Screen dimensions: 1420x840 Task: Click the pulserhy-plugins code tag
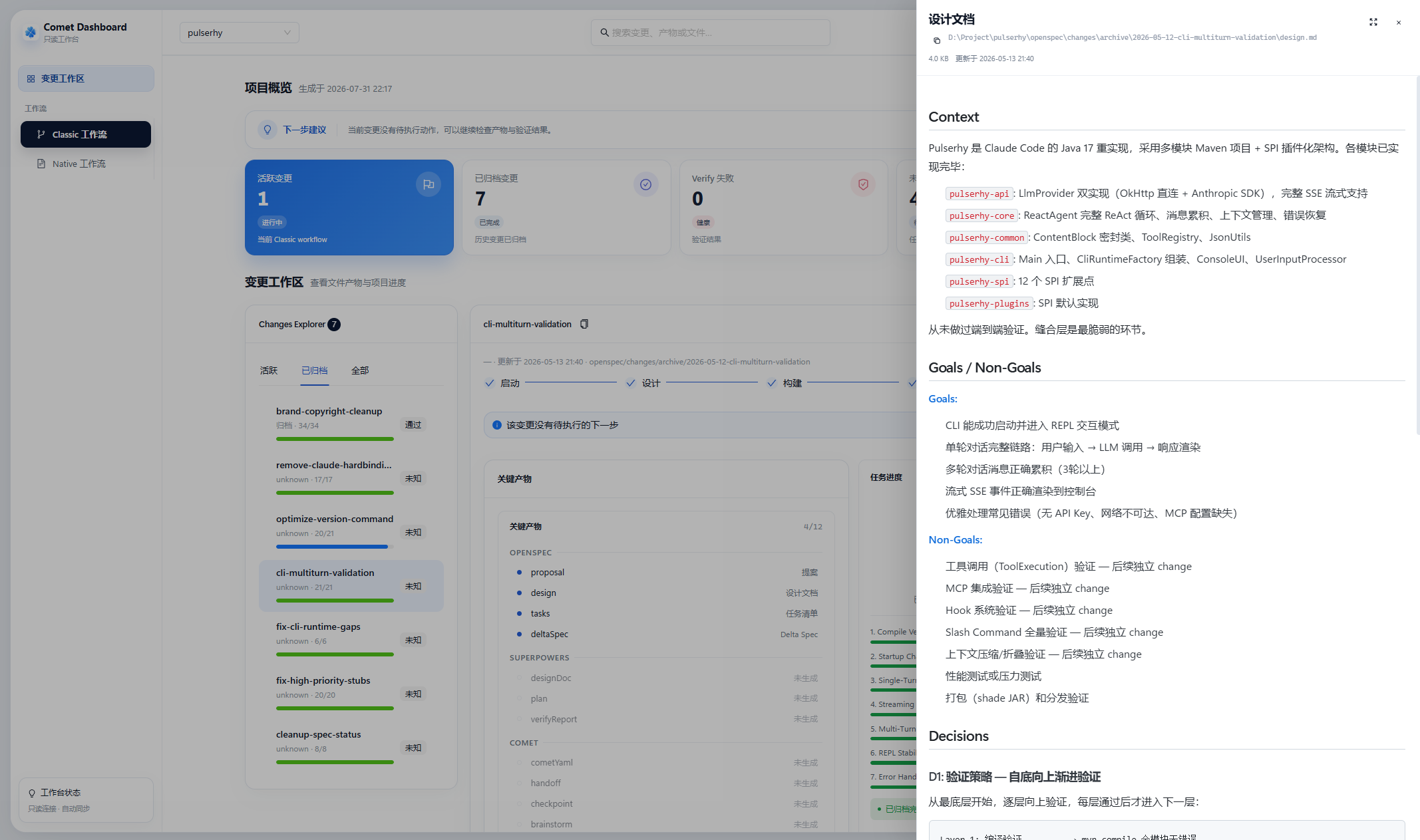coord(989,303)
